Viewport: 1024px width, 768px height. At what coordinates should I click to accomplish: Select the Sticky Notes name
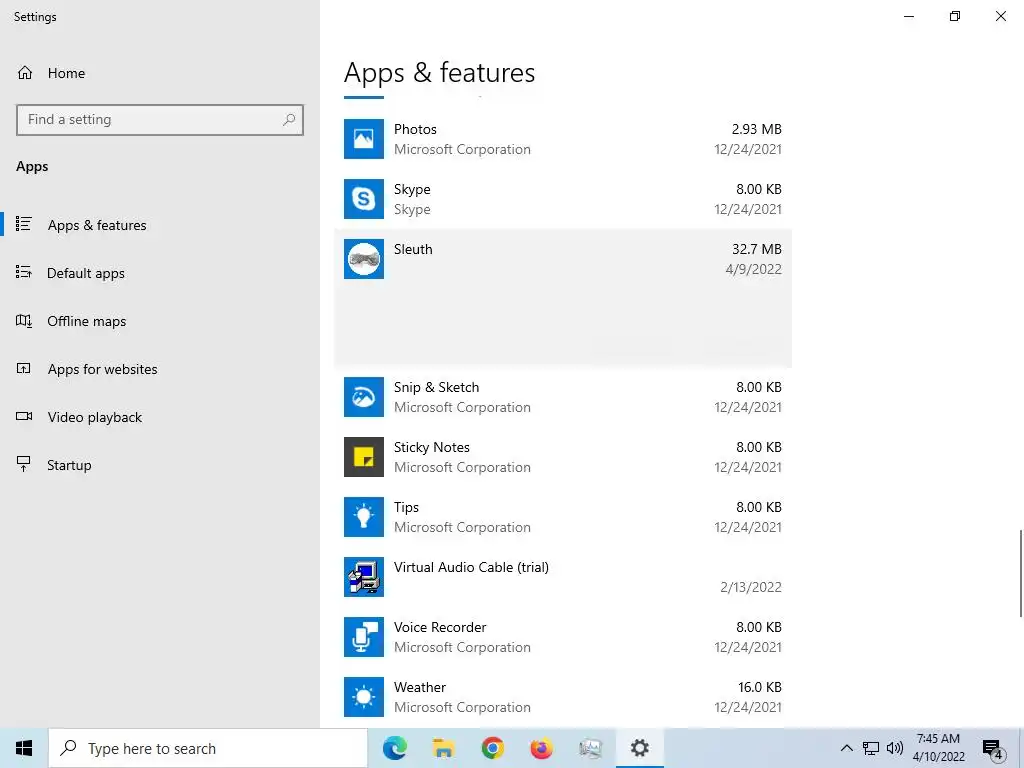432,447
